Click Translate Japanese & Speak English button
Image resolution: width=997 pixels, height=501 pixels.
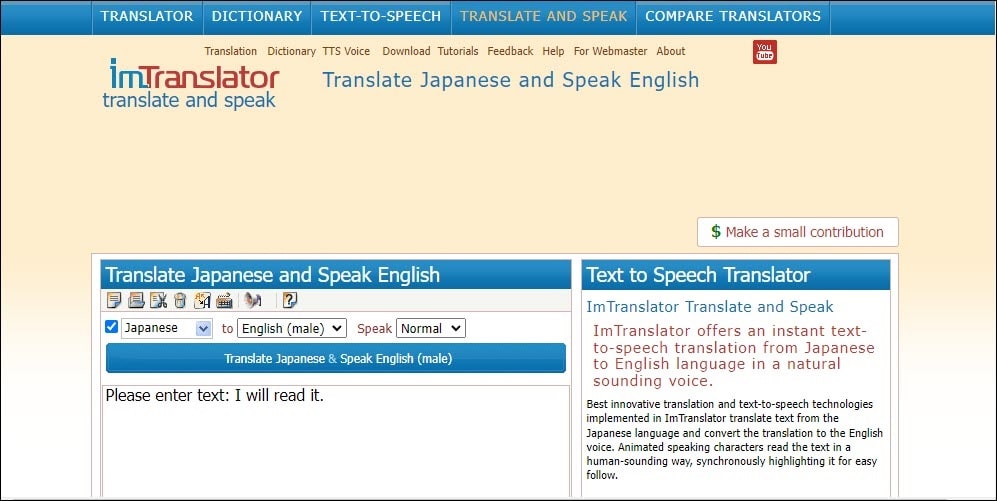pos(336,358)
